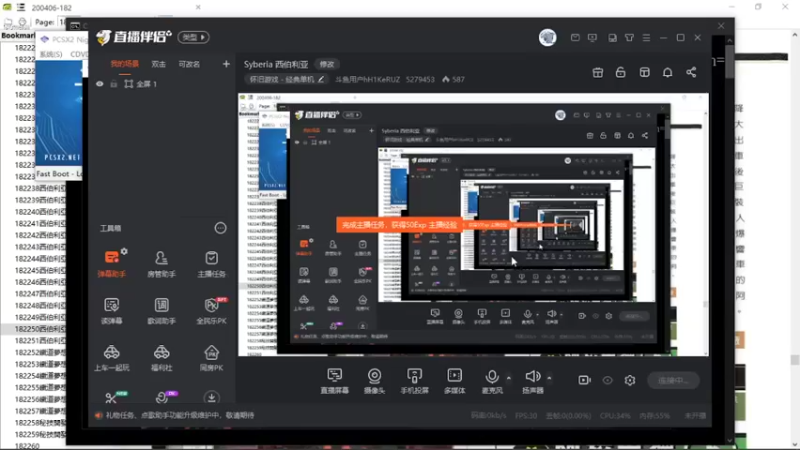
Task: Open notifications bell icon
Action: pyautogui.click(x=667, y=72)
